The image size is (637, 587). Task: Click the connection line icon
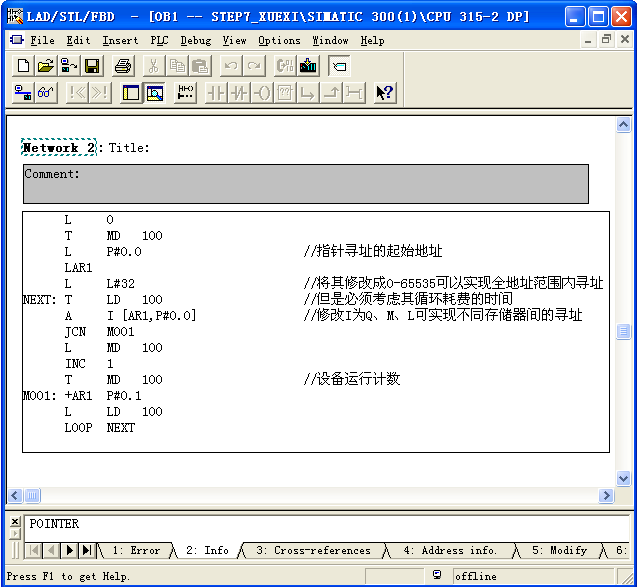pos(354,93)
